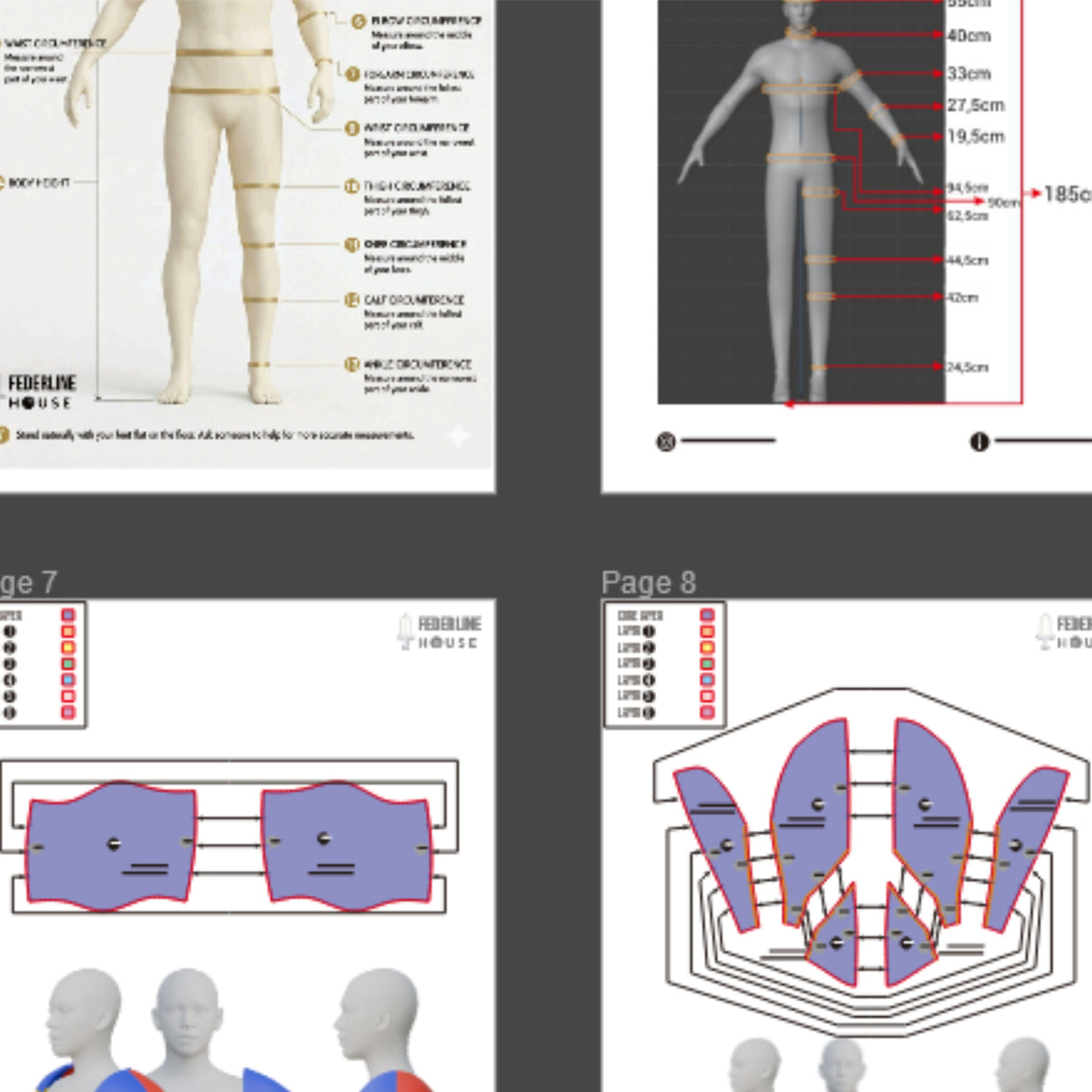Viewport: 1092px width, 1092px height.
Task: Click the 42cm measurement value
Action: [x=962, y=298]
